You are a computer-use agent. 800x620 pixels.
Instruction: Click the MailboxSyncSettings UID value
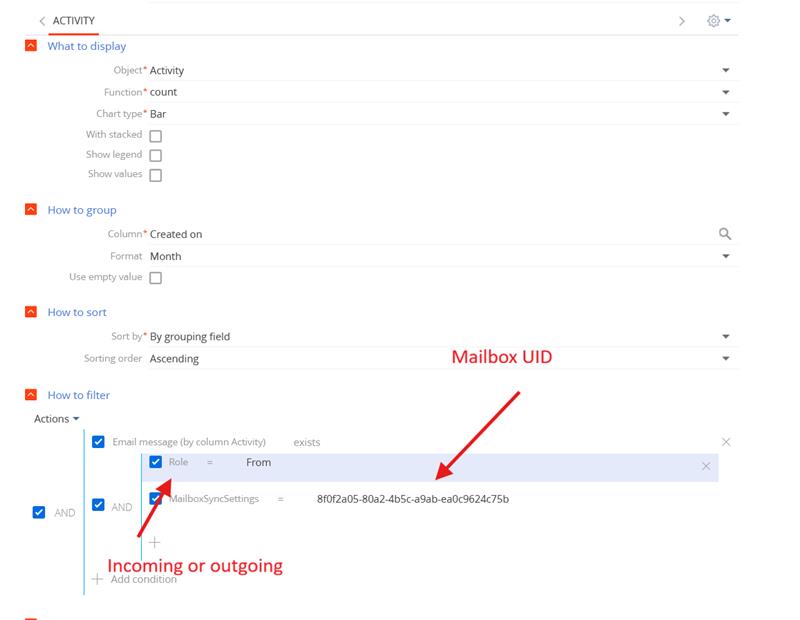pos(412,499)
